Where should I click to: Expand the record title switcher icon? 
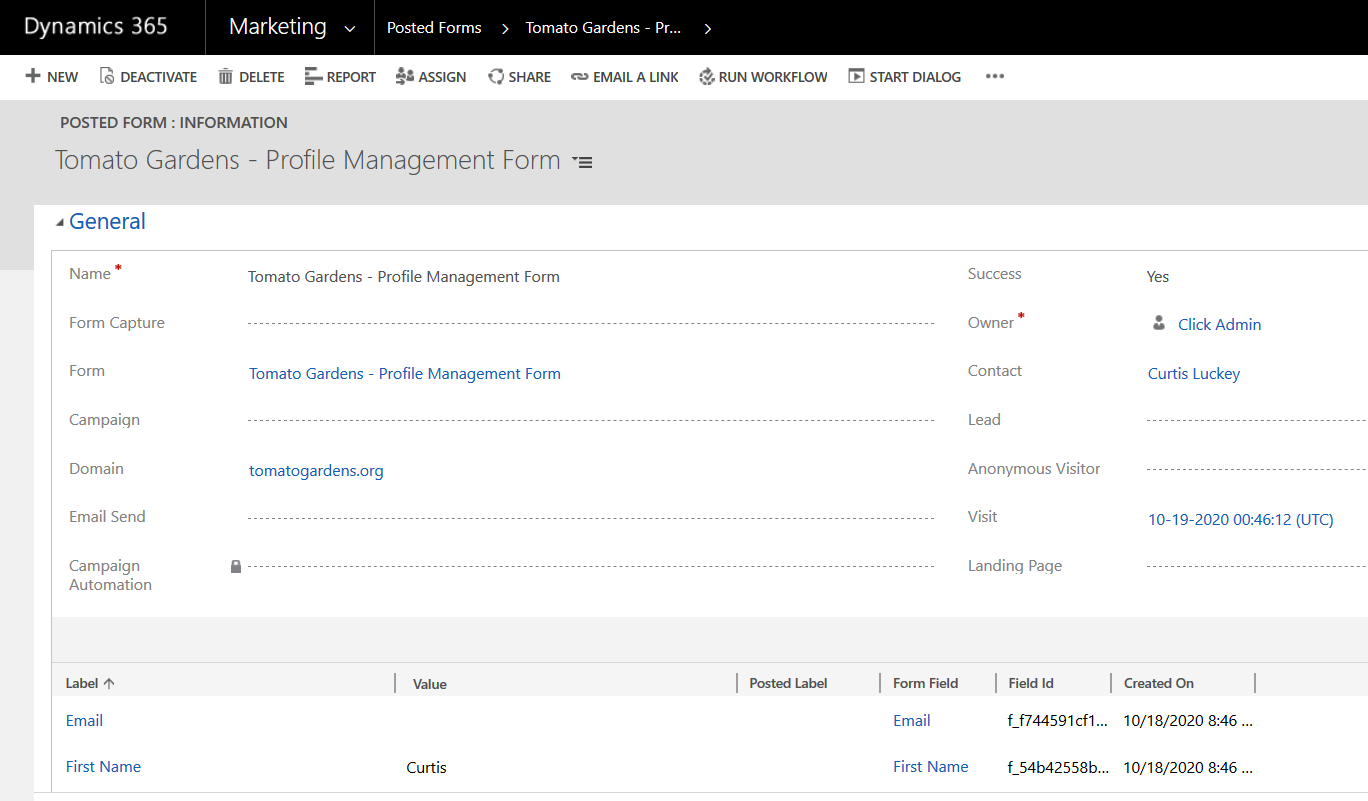click(582, 161)
